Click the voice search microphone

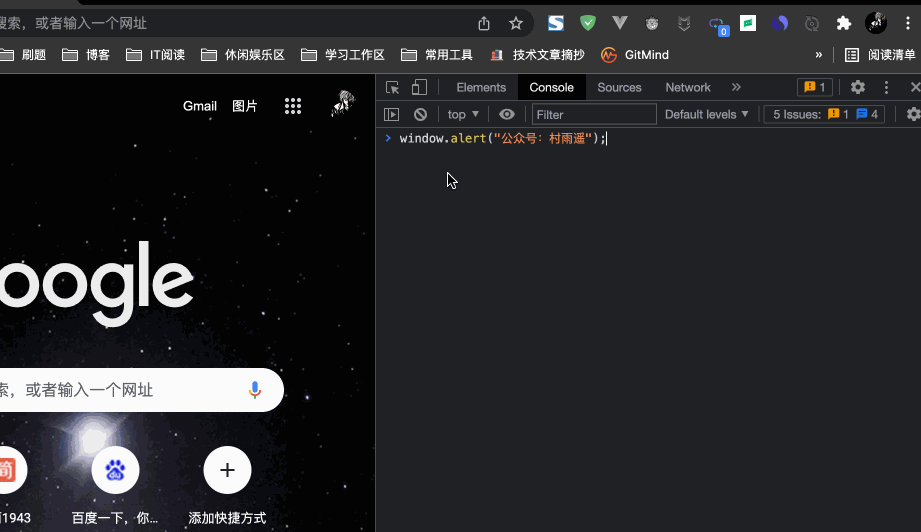[x=255, y=390]
